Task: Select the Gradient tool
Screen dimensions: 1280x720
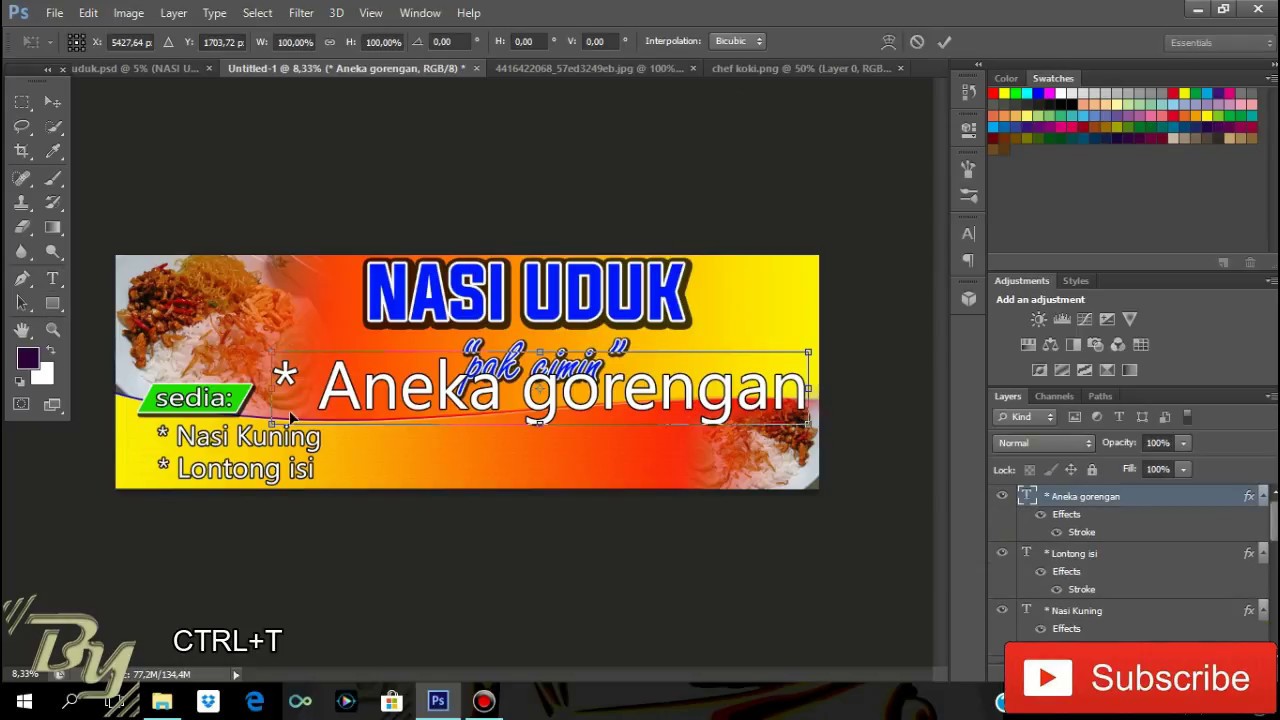Action: 53,228
